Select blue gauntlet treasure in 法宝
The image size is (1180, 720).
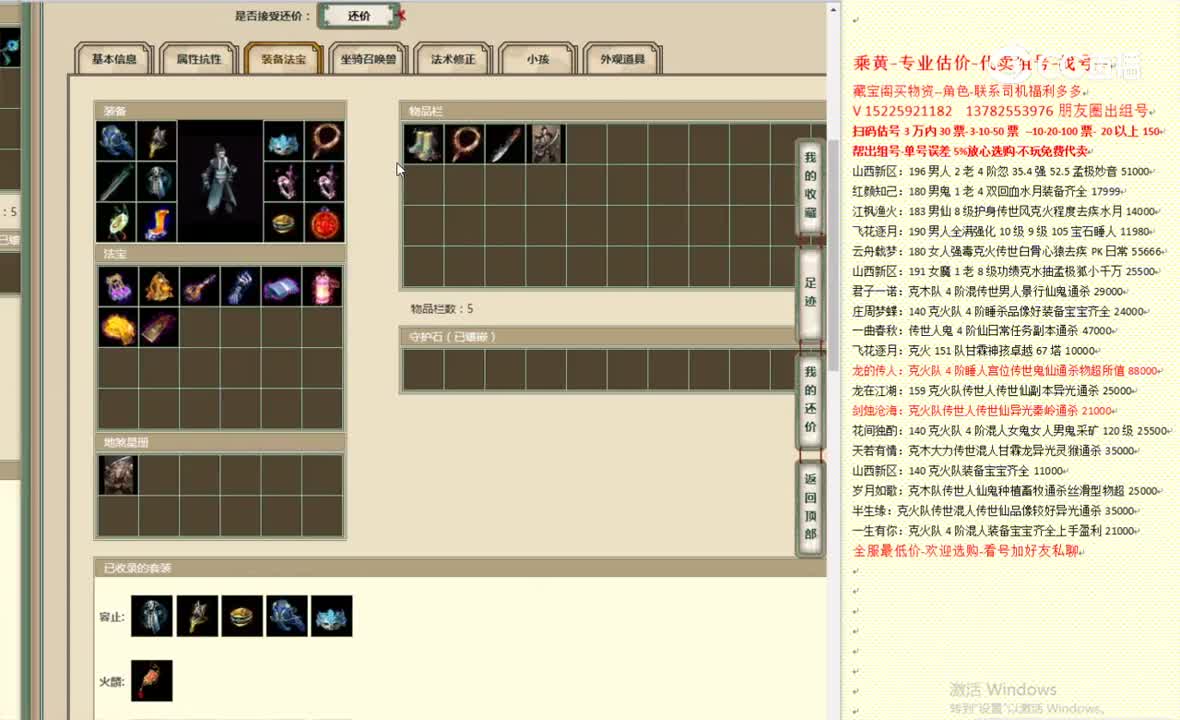(240, 287)
